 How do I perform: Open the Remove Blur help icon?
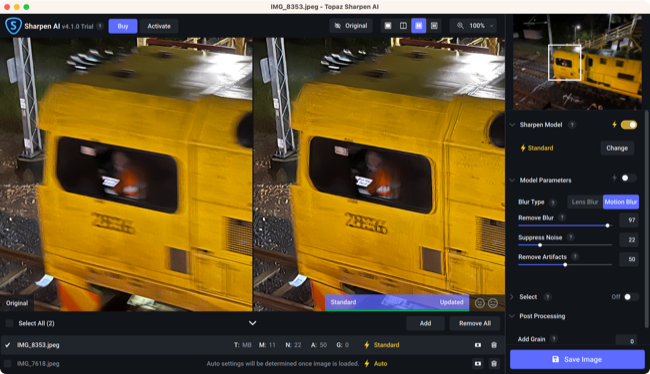pyautogui.click(x=562, y=217)
